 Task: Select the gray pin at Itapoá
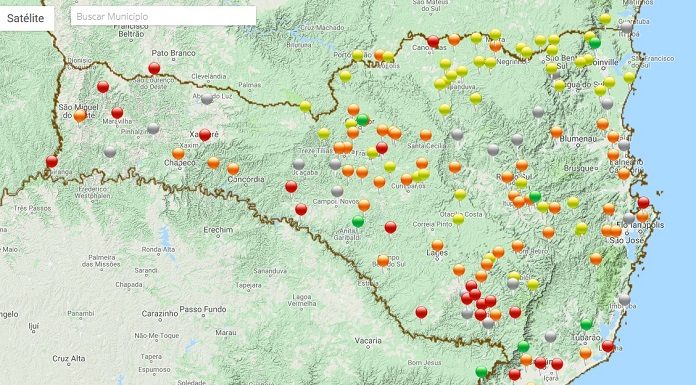pyautogui.click(x=626, y=28)
